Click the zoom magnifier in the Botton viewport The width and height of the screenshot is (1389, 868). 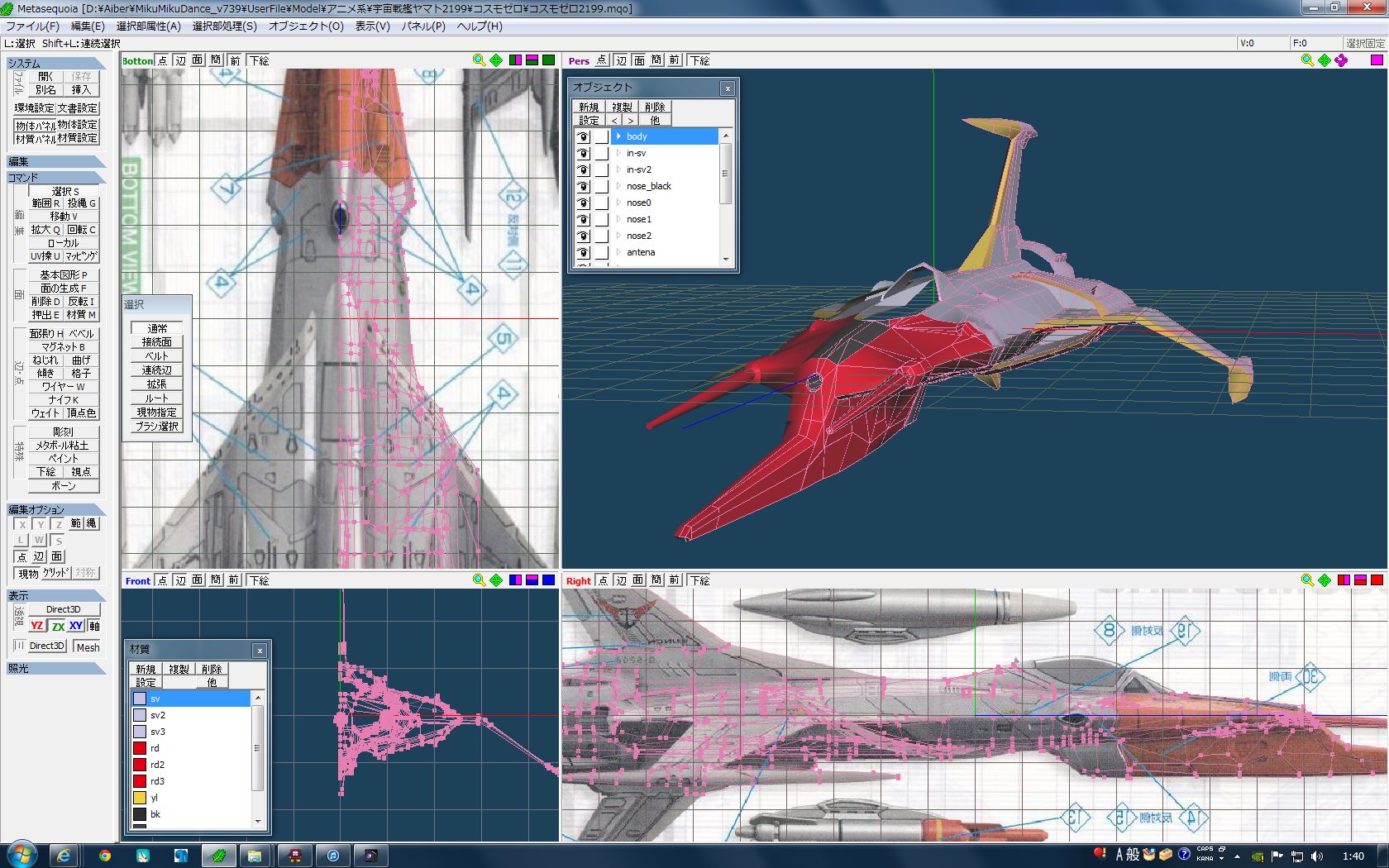pyautogui.click(x=479, y=60)
